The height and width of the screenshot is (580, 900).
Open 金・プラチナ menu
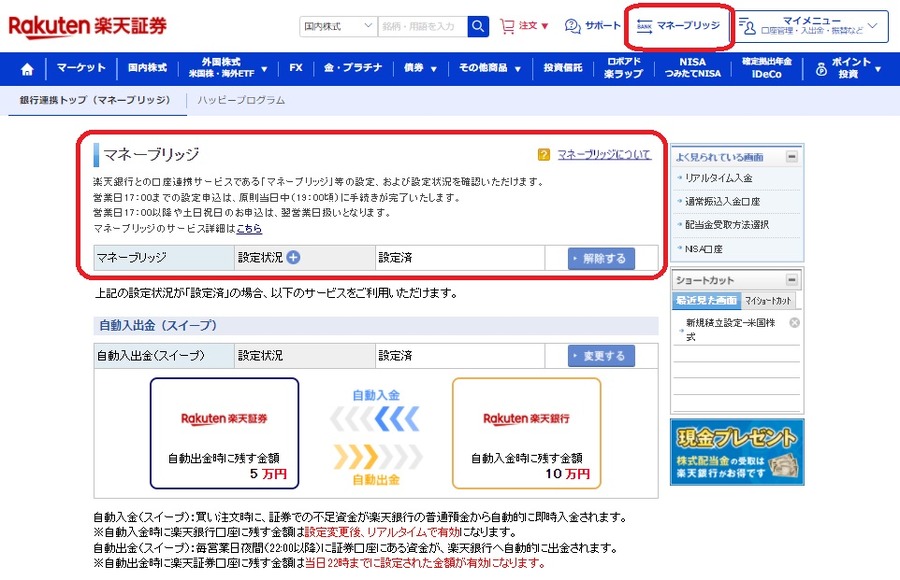[352, 68]
